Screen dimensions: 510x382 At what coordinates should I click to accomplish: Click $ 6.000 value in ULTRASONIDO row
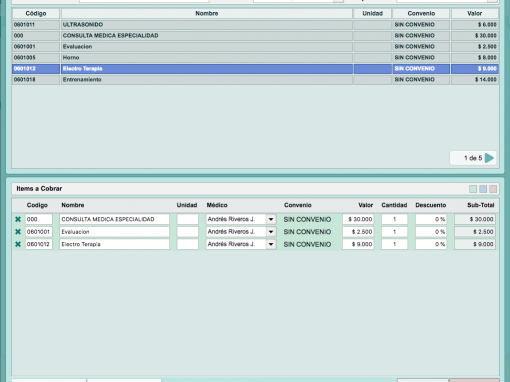click(x=475, y=25)
